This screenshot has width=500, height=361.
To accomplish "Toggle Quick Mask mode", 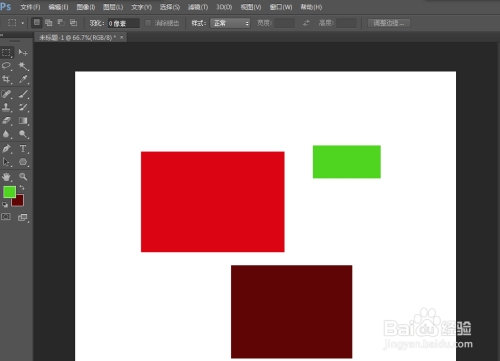I will point(6,217).
